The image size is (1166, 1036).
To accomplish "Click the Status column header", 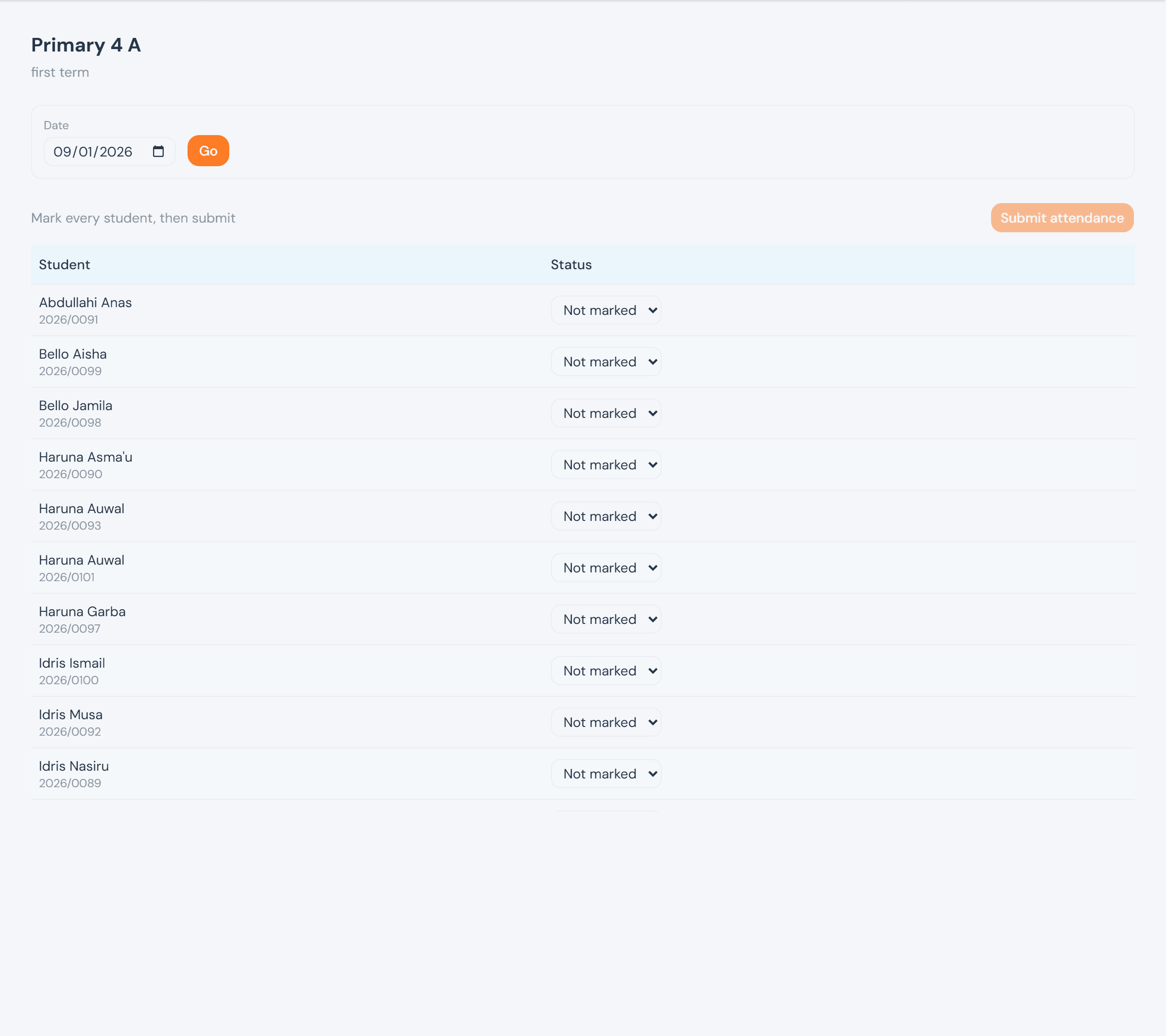I will [x=571, y=265].
